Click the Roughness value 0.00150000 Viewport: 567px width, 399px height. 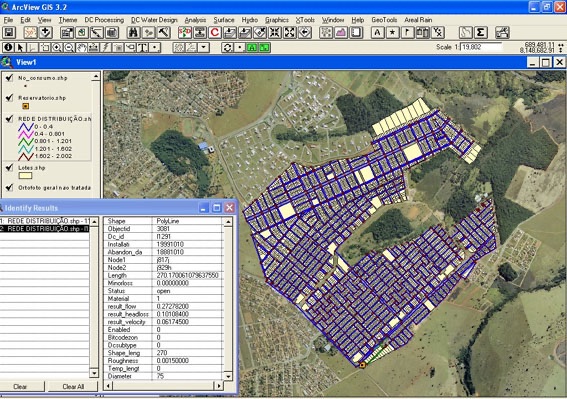173,361
